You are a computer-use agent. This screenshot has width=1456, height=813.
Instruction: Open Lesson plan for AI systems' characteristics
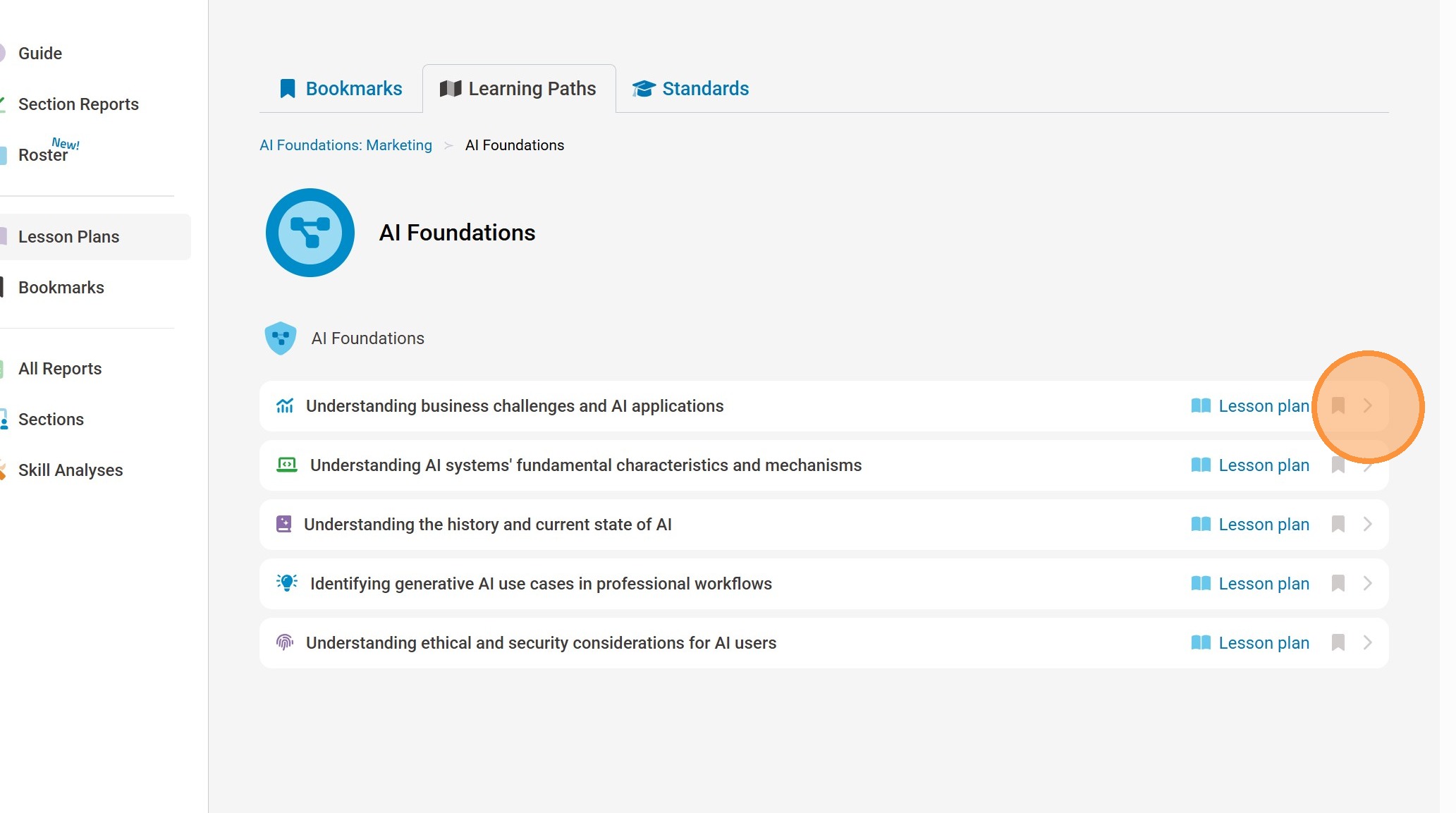point(1263,465)
